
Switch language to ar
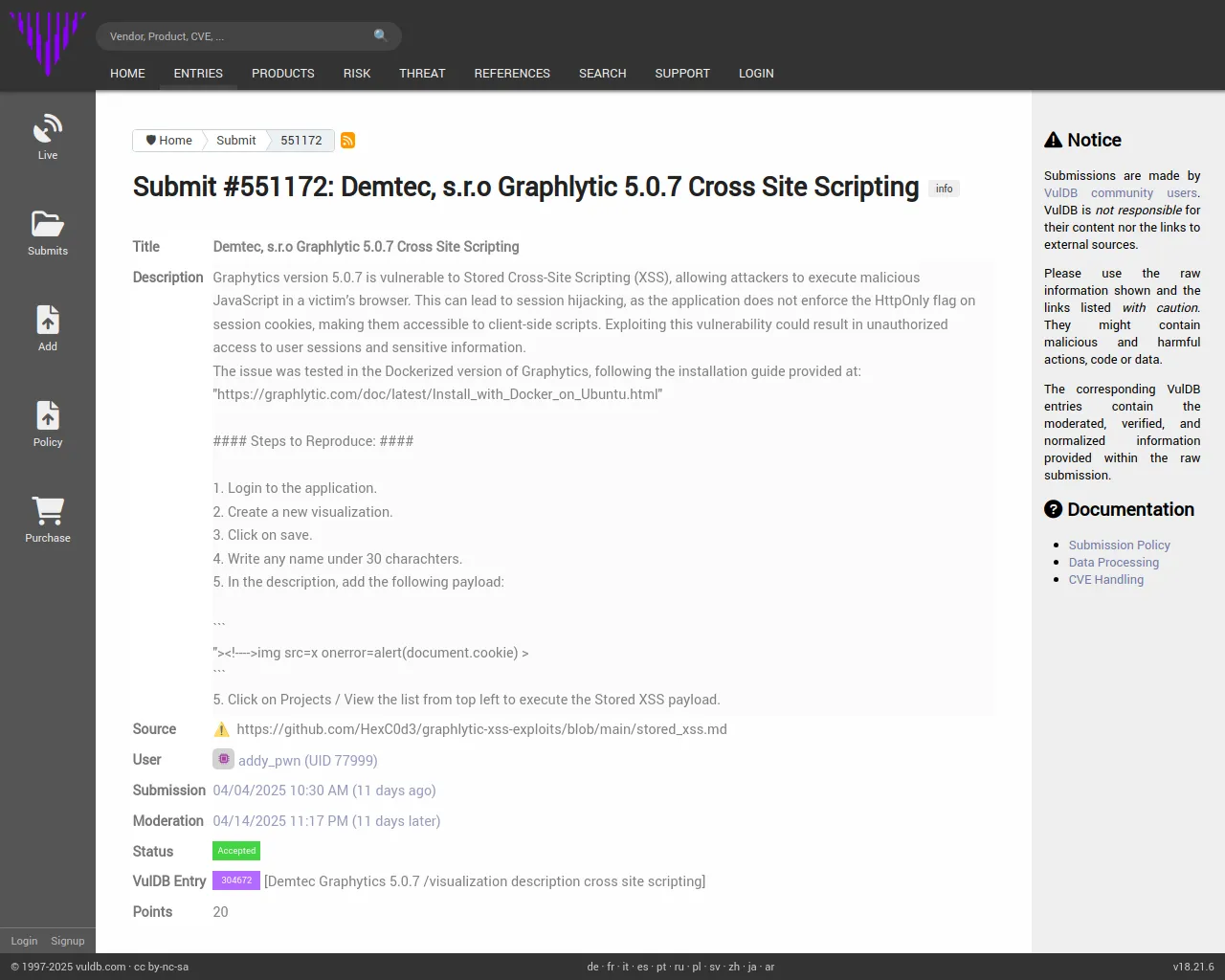[769, 967]
